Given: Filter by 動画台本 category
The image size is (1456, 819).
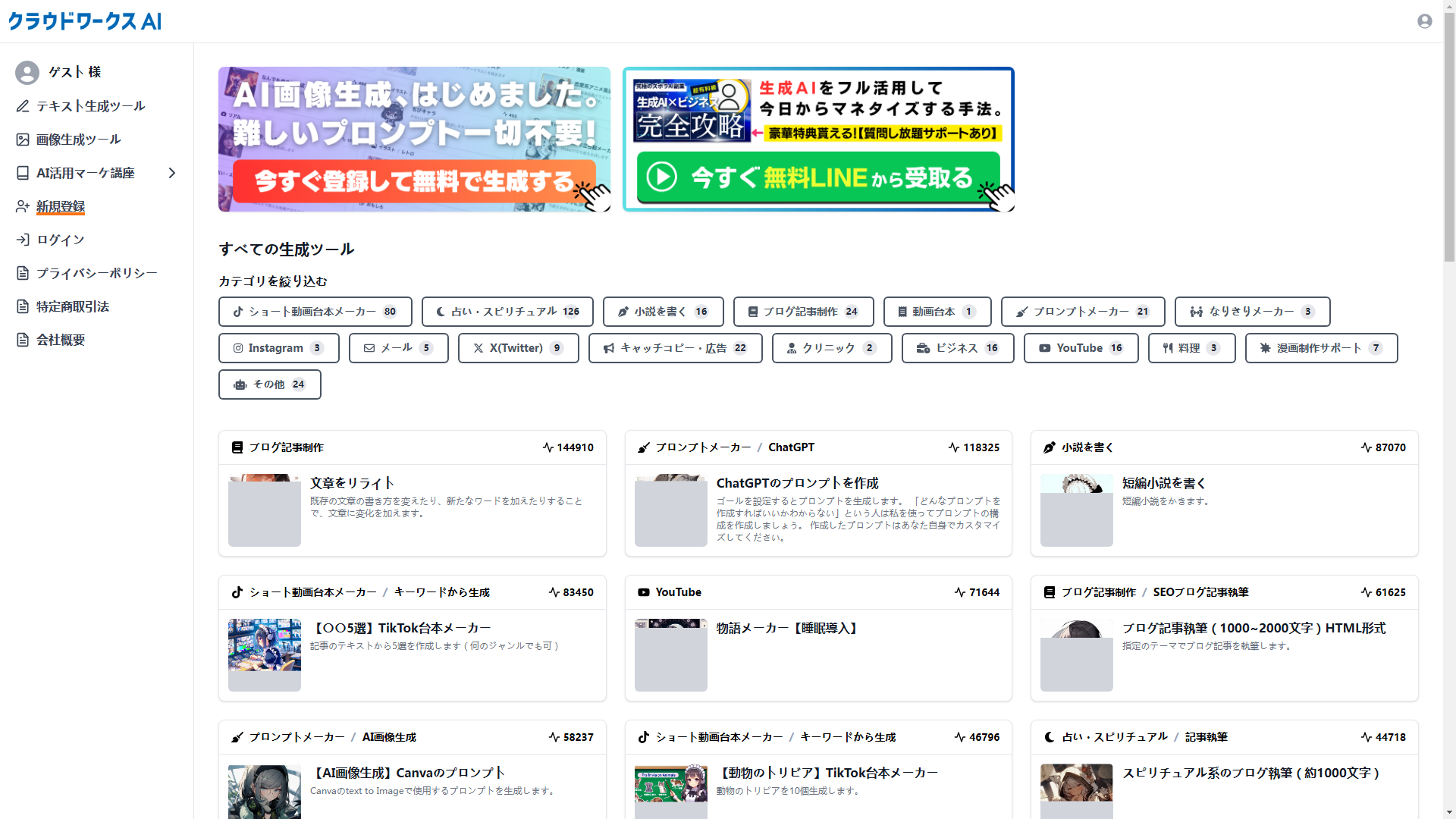Looking at the screenshot, I should pyautogui.click(x=937, y=312).
